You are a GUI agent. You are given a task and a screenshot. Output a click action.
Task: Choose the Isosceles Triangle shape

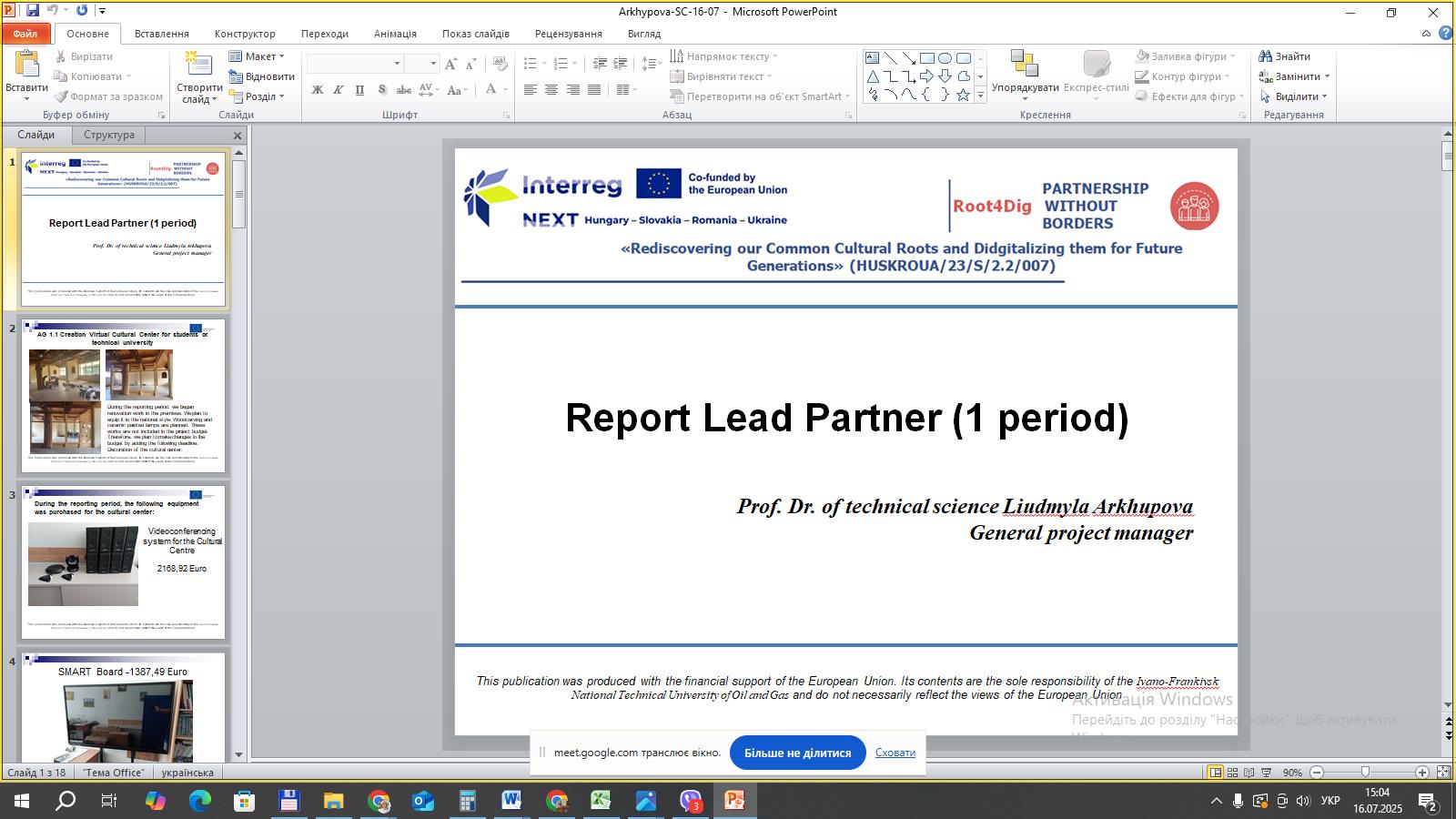tap(872, 76)
